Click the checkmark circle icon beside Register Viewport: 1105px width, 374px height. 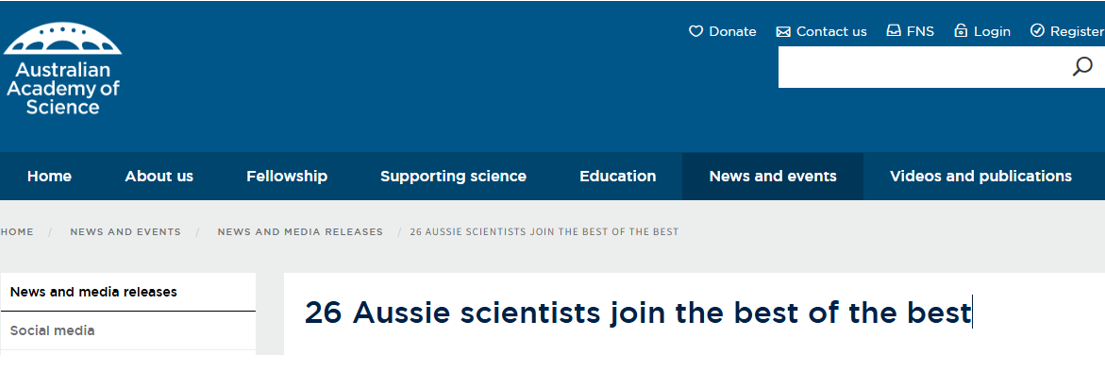[x=1037, y=30]
